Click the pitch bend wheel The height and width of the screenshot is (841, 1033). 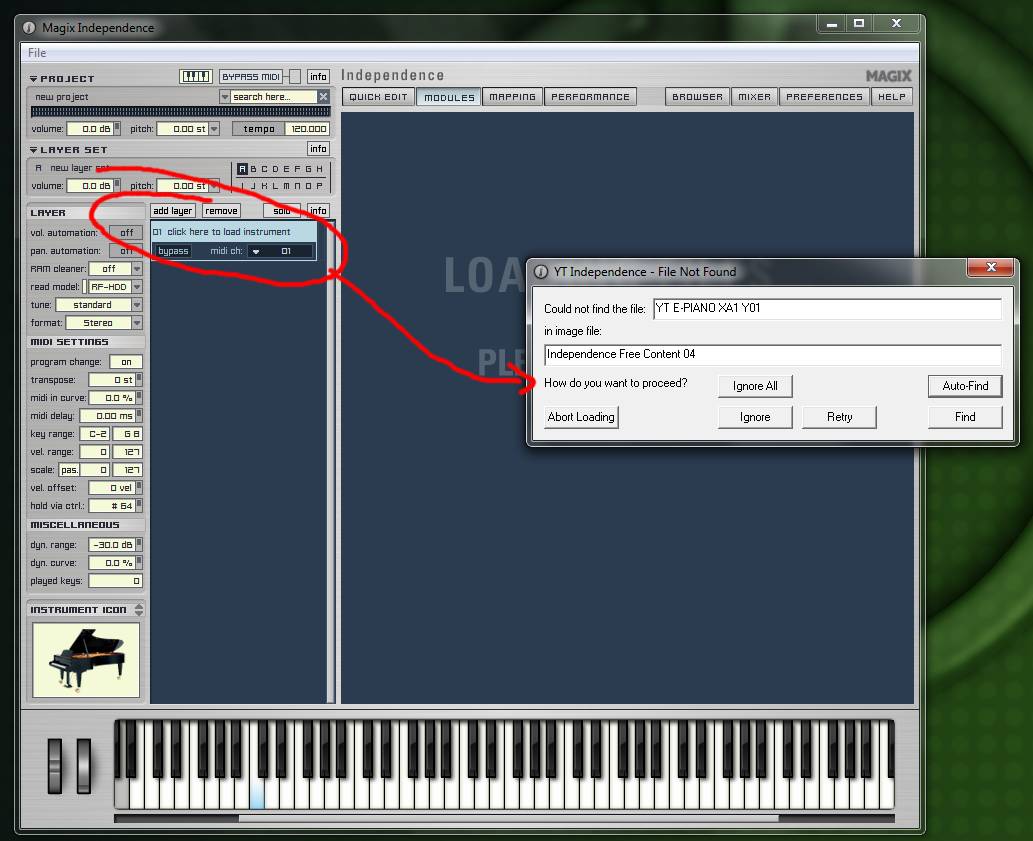click(x=55, y=766)
